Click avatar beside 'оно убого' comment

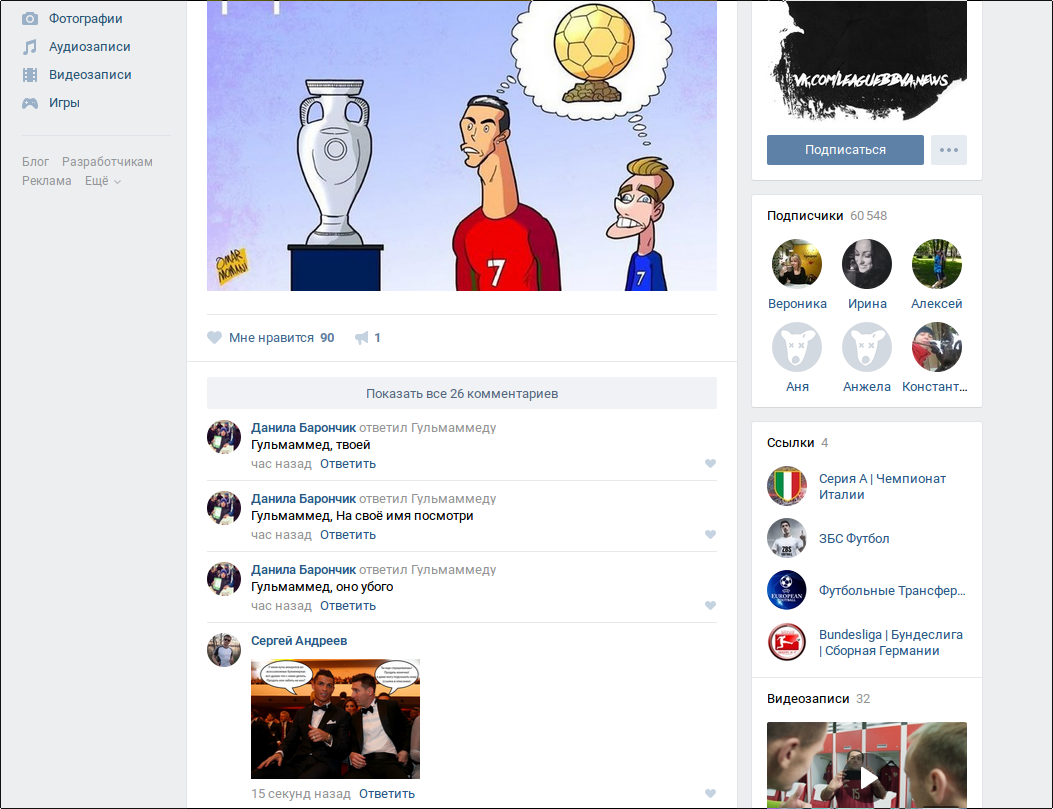[224, 579]
